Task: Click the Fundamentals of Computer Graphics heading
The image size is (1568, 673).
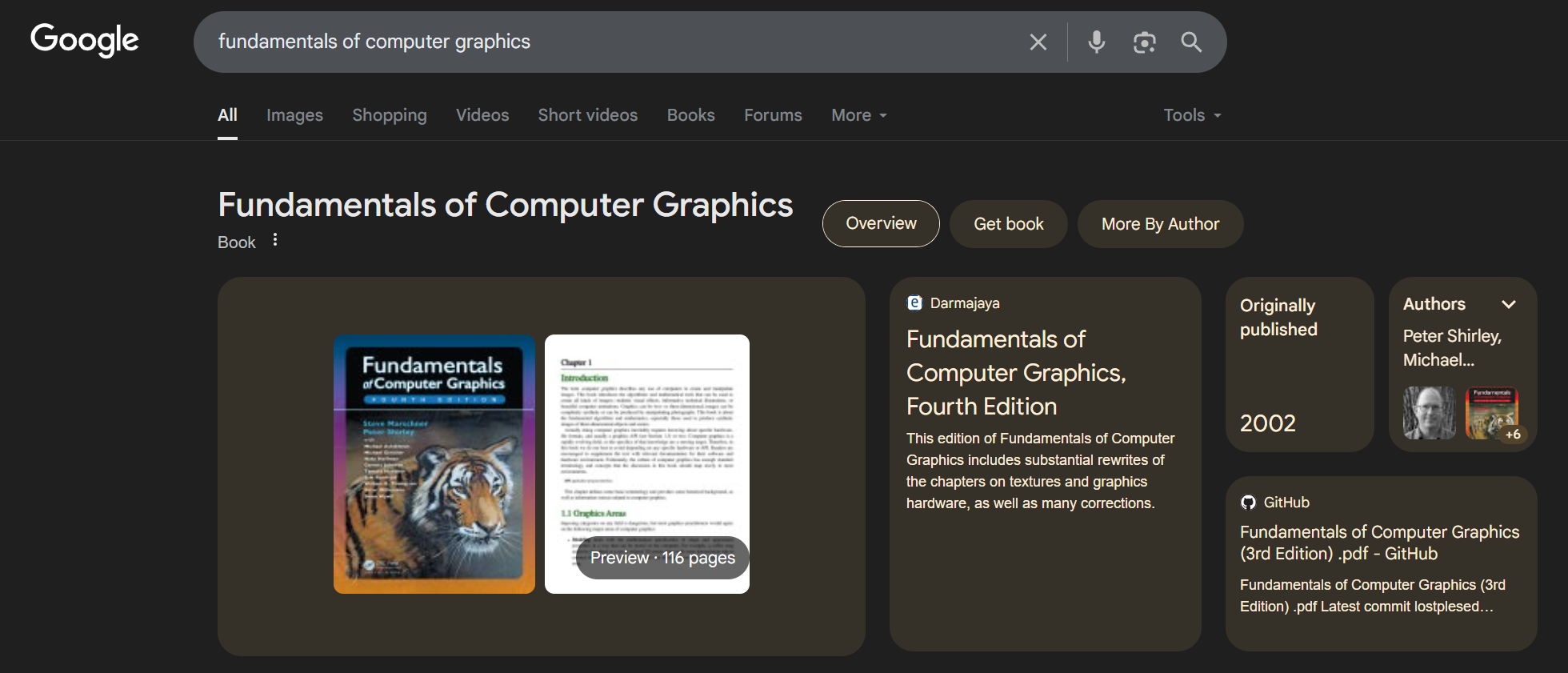Action: coord(506,205)
